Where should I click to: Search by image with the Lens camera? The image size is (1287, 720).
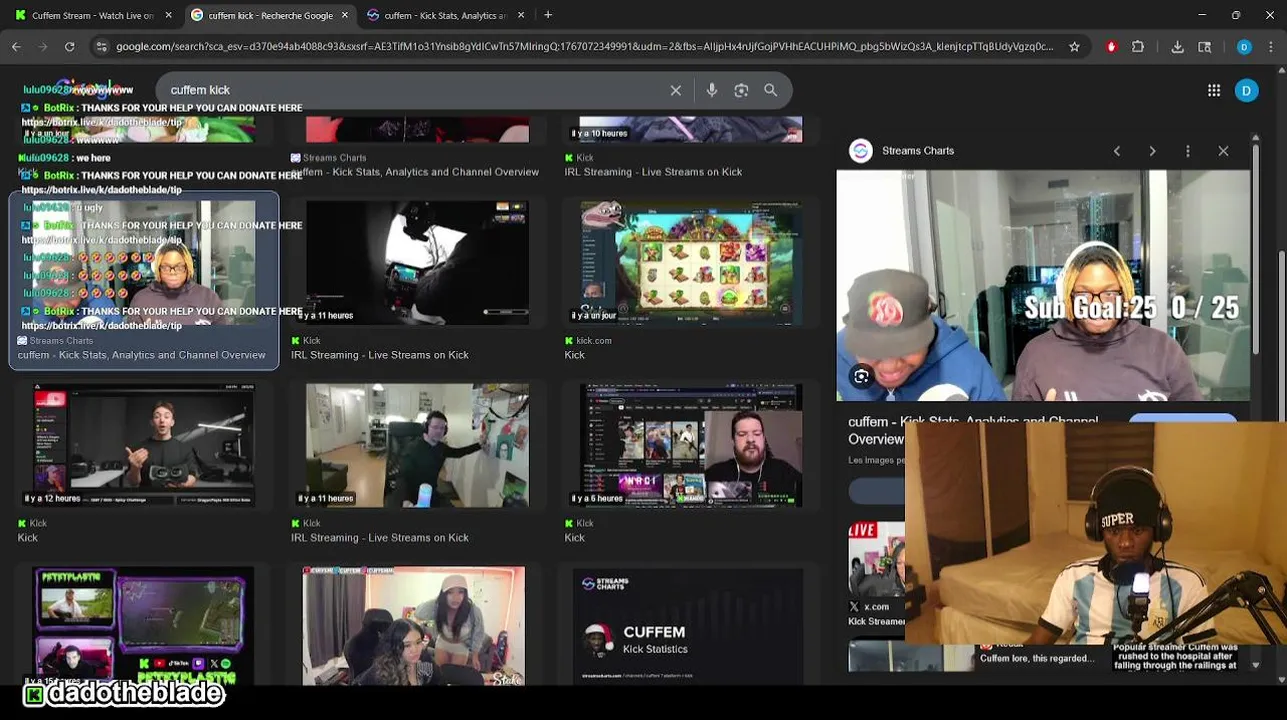pos(741,90)
